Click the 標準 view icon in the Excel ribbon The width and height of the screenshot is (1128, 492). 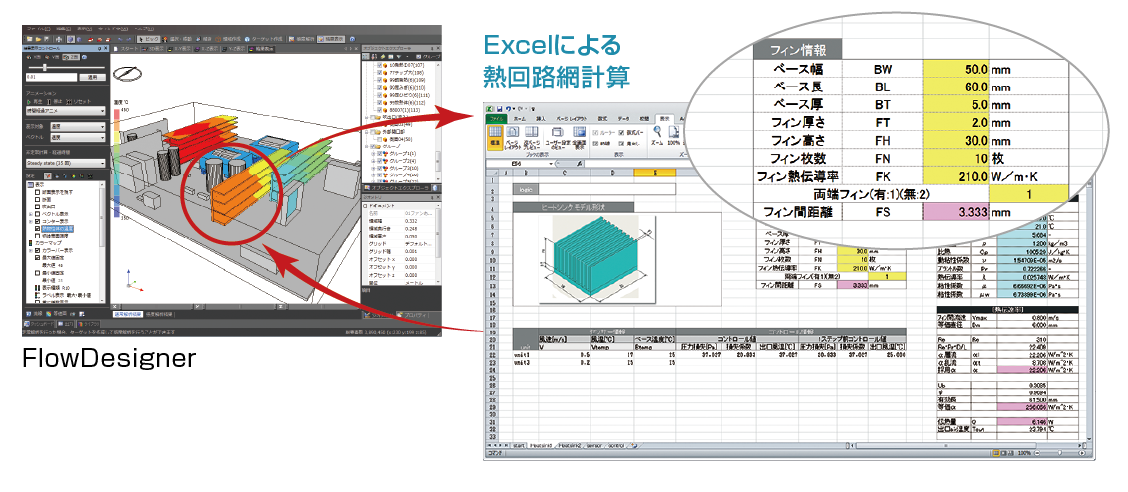pyautogui.click(x=495, y=138)
